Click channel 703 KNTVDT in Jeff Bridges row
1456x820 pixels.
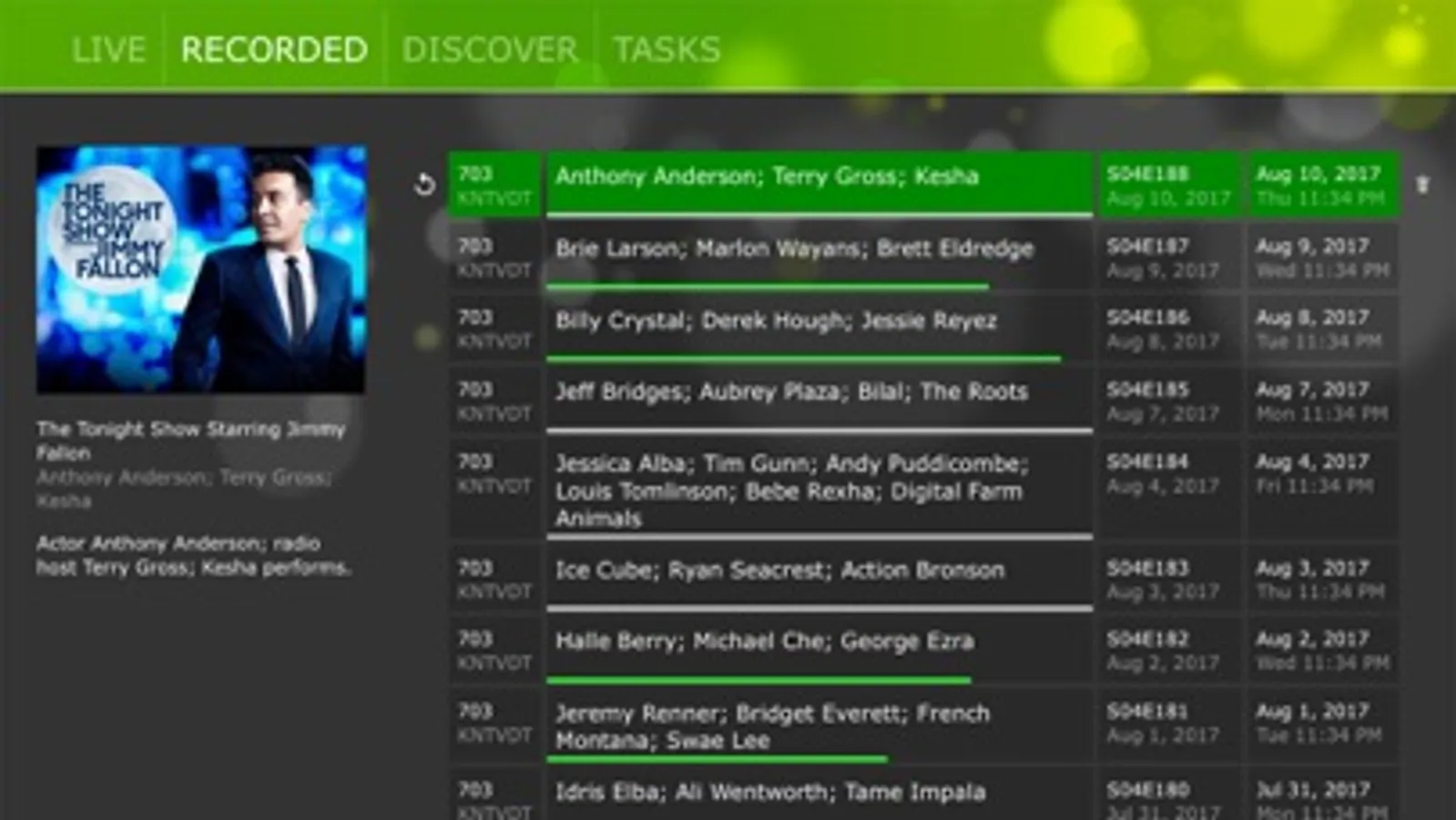tap(494, 400)
